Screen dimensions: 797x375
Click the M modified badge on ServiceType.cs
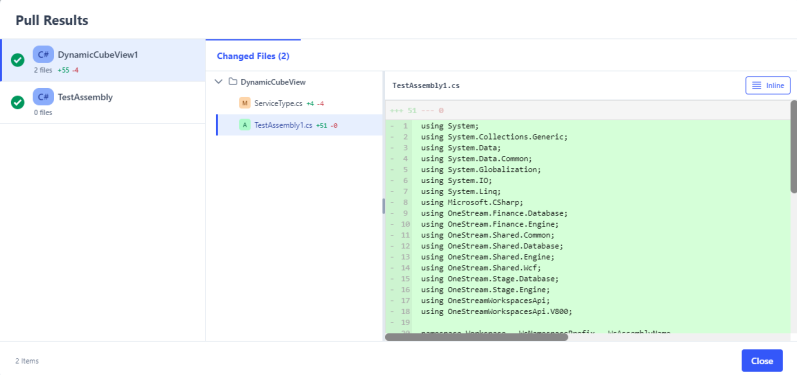coord(245,103)
